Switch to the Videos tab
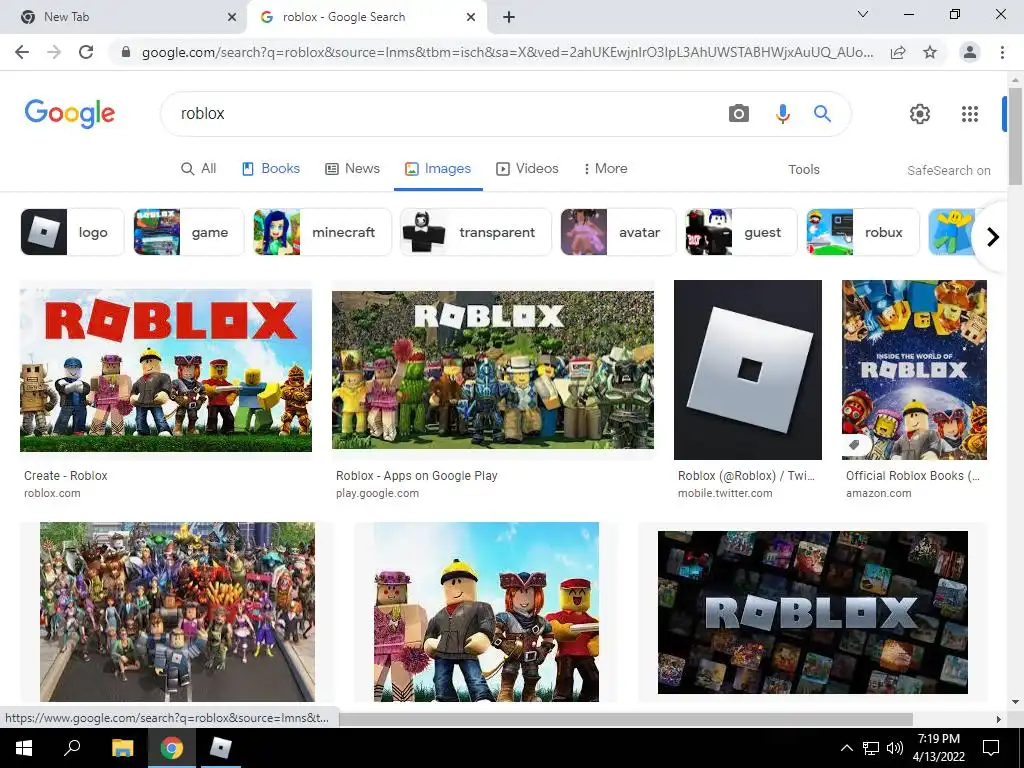The height and width of the screenshot is (768, 1024). [x=527, y=168]
